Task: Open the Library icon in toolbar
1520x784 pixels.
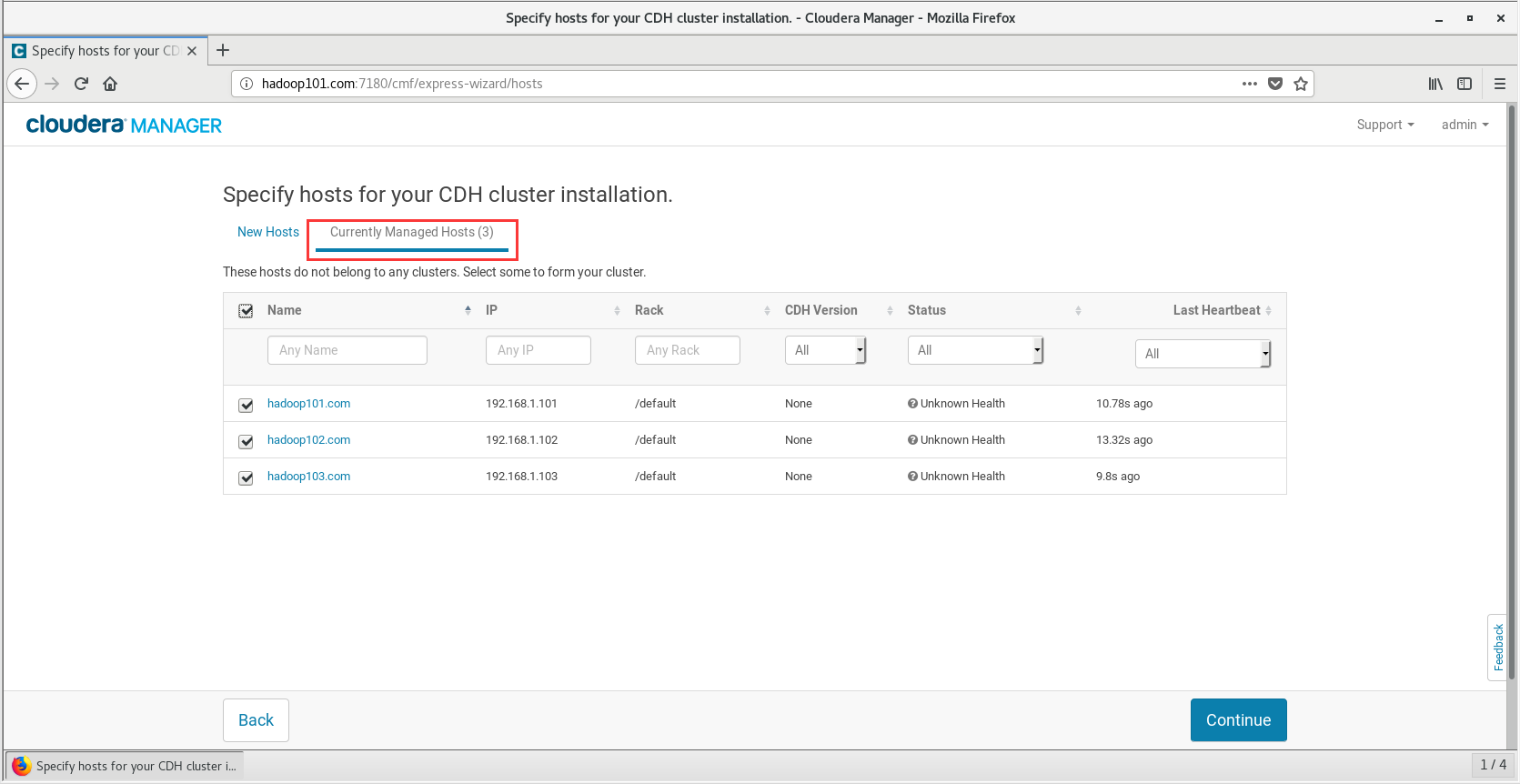Action: coord(1435,84)
